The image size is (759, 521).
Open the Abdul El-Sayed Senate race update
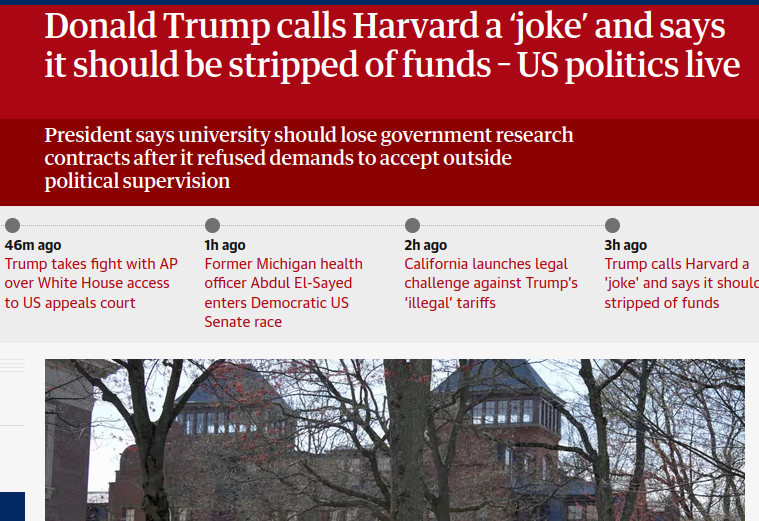click(284, 293)
